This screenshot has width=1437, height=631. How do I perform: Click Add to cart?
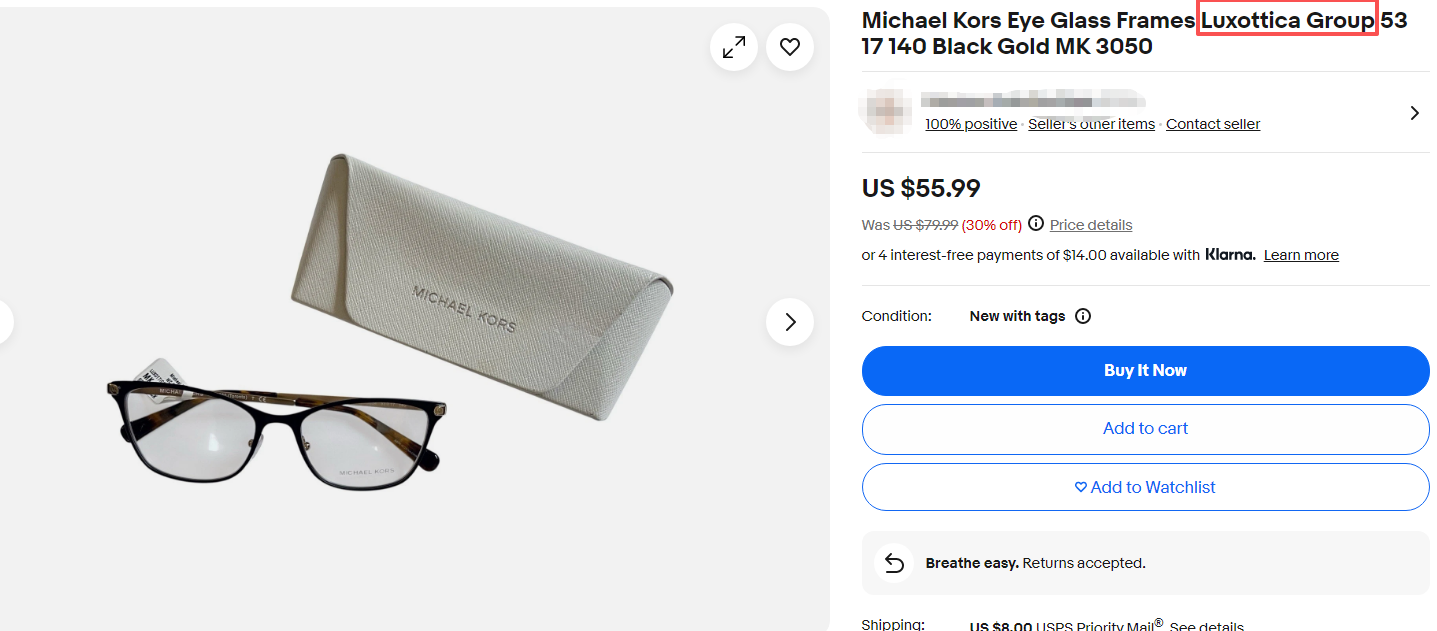(x=1145, y=429)
